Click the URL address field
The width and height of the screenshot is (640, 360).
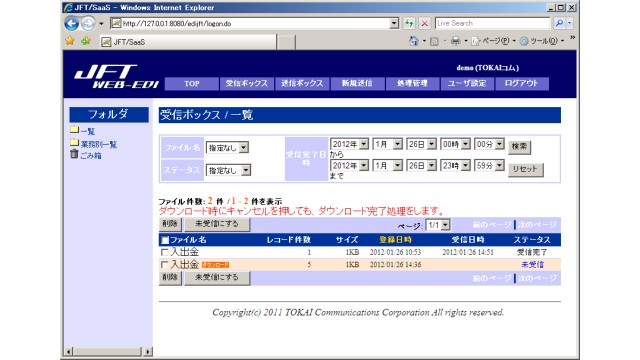256,24
